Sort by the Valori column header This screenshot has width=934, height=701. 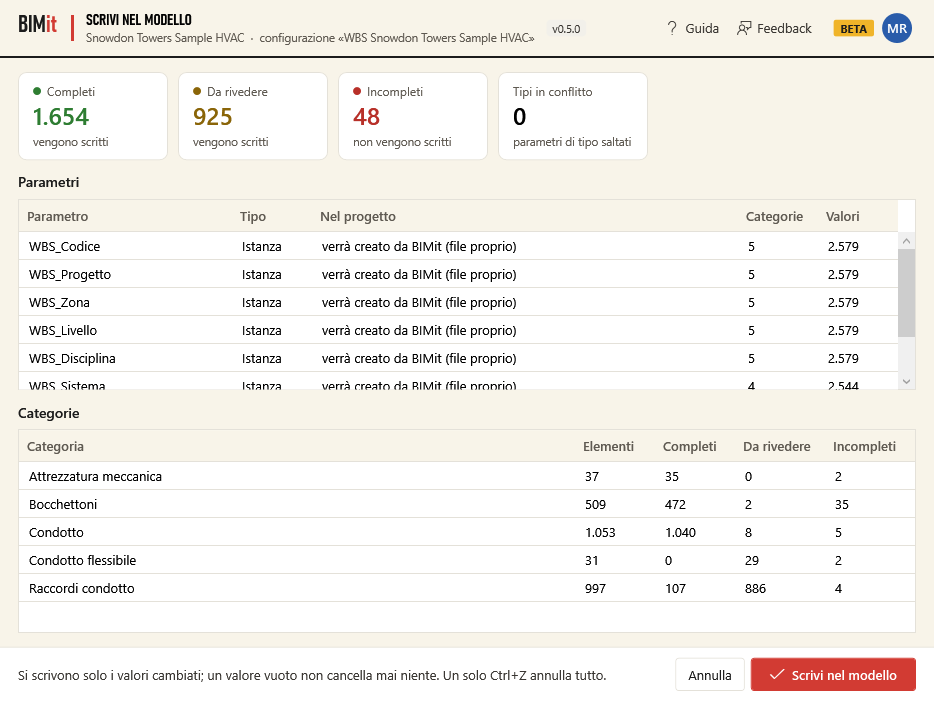click(842, 216)
